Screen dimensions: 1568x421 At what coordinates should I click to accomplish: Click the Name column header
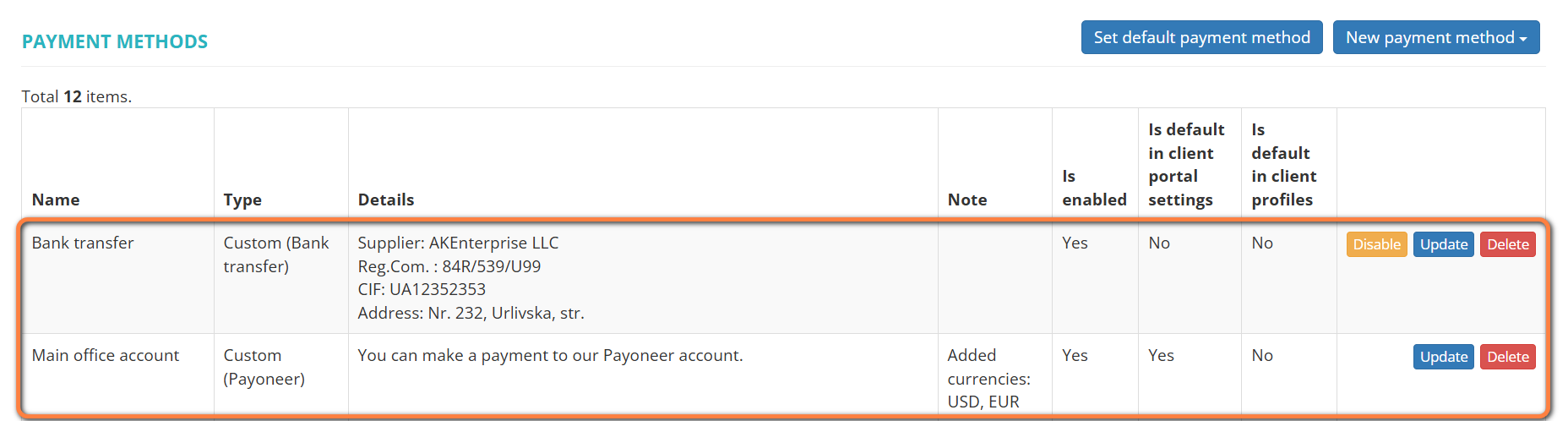(56, 200)
